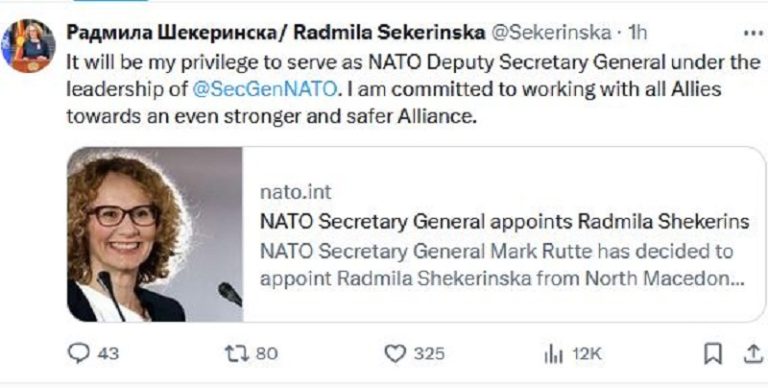Like the tweet with heart icon
This screenshot has width=768, height=388.
[395, 354]
